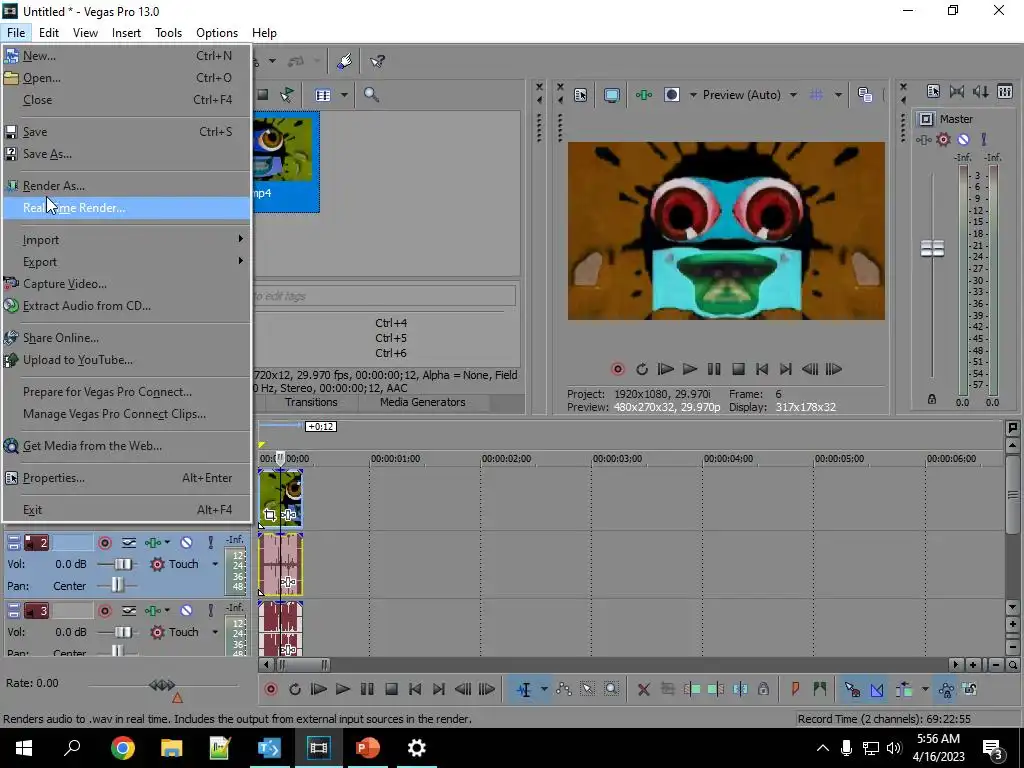Mute audio track 2

coord(186,543)
